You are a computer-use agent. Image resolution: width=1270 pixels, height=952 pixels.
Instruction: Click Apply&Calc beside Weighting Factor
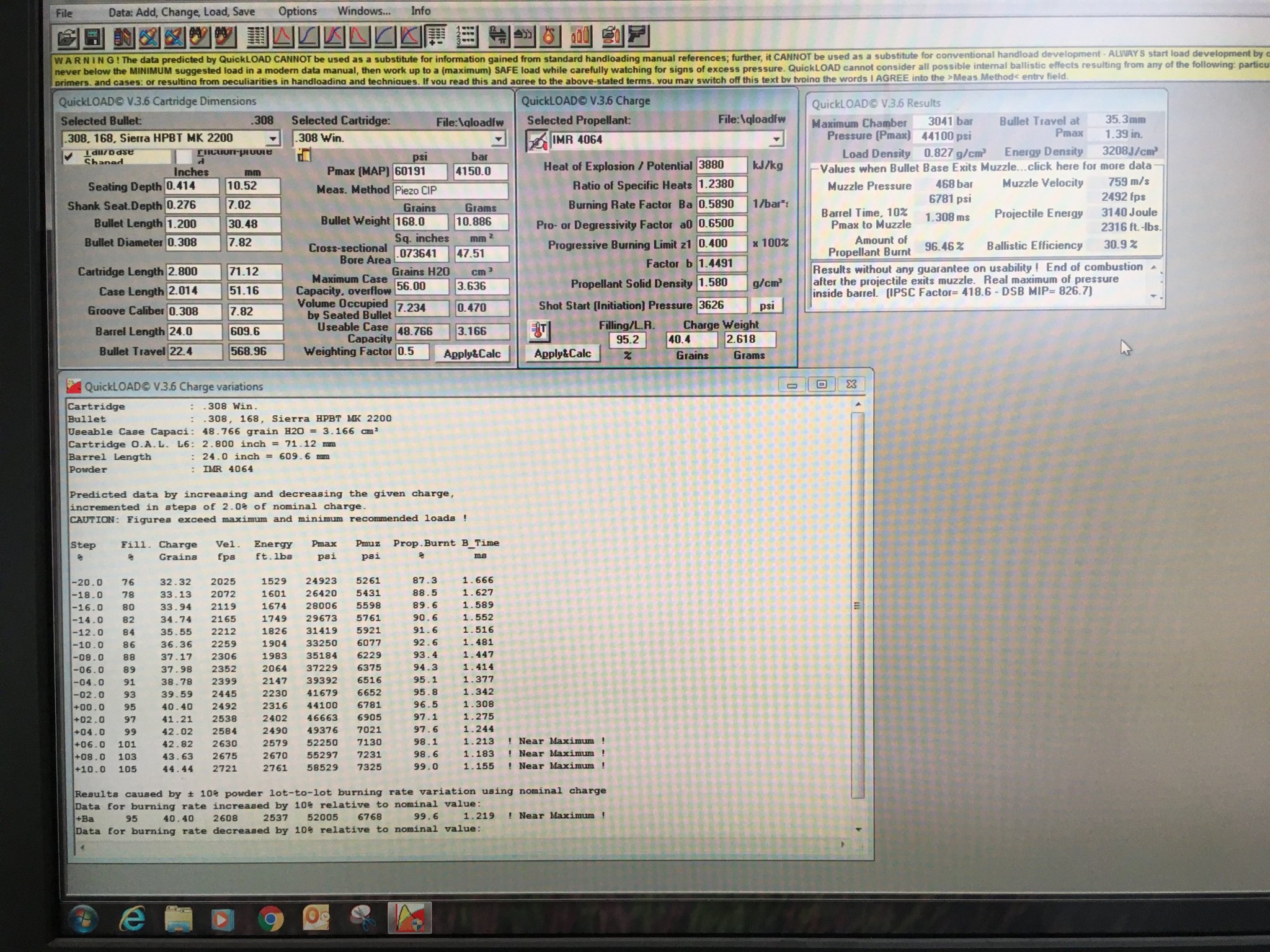[471, 354]
